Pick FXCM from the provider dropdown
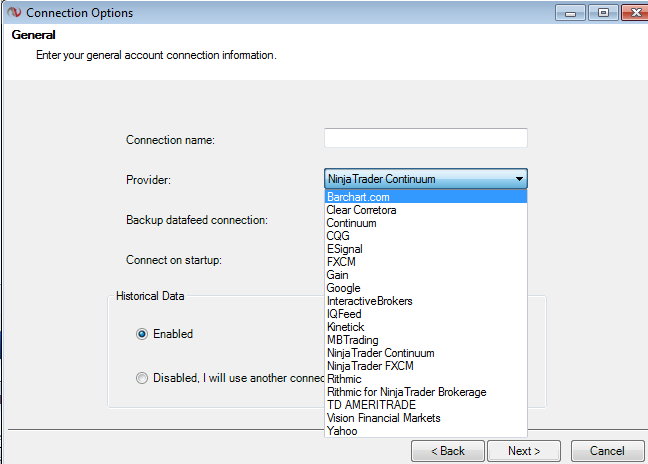This screenshot has height=464, width=648. 426,262
